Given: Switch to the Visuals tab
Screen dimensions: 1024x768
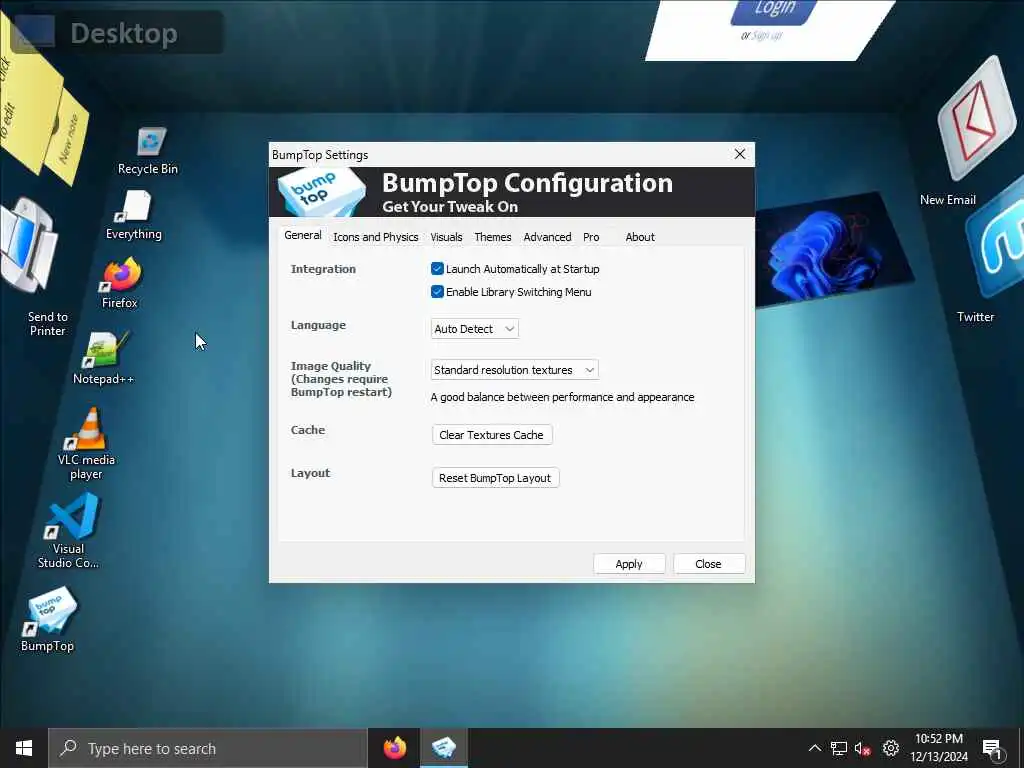Looking at the screenshot, I should [446, 237].
